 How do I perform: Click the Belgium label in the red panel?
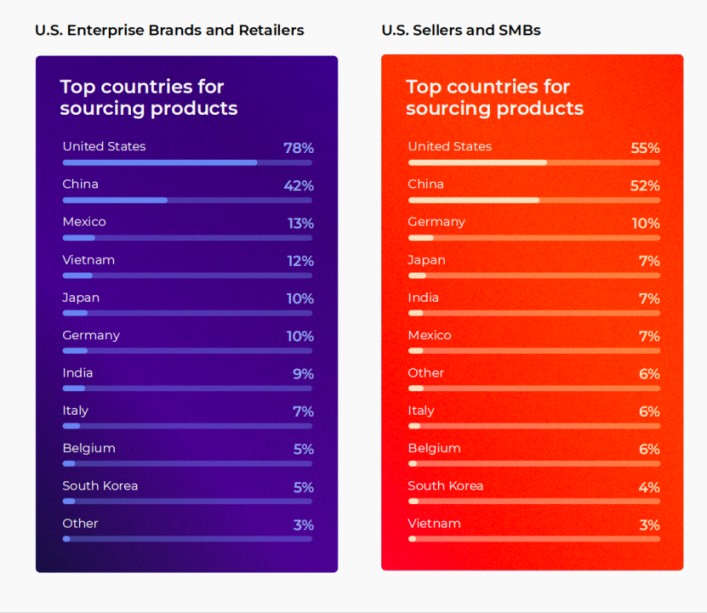click(x=434, y=448)
